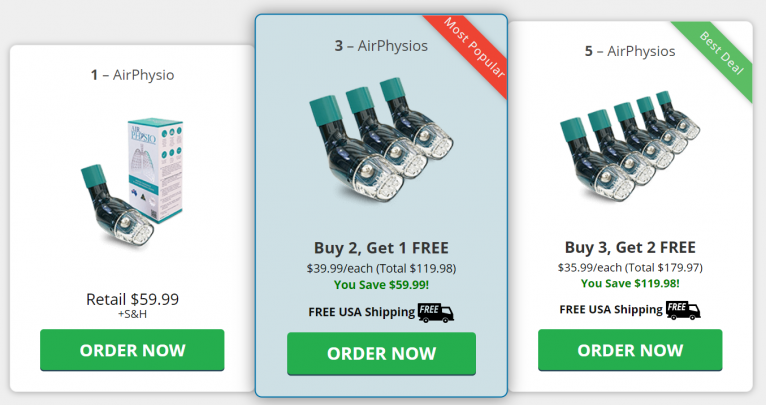Viewport: 766px width, 405px height.
Task: Click the 'Buy 2, Get 1 FREE' text
Action: 381,248
